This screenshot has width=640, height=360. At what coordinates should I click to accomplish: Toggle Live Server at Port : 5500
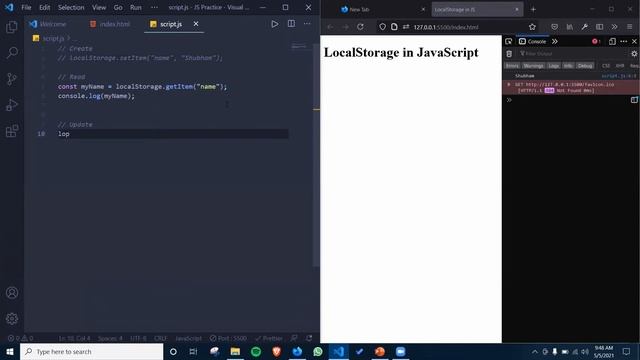pos(228,338)
